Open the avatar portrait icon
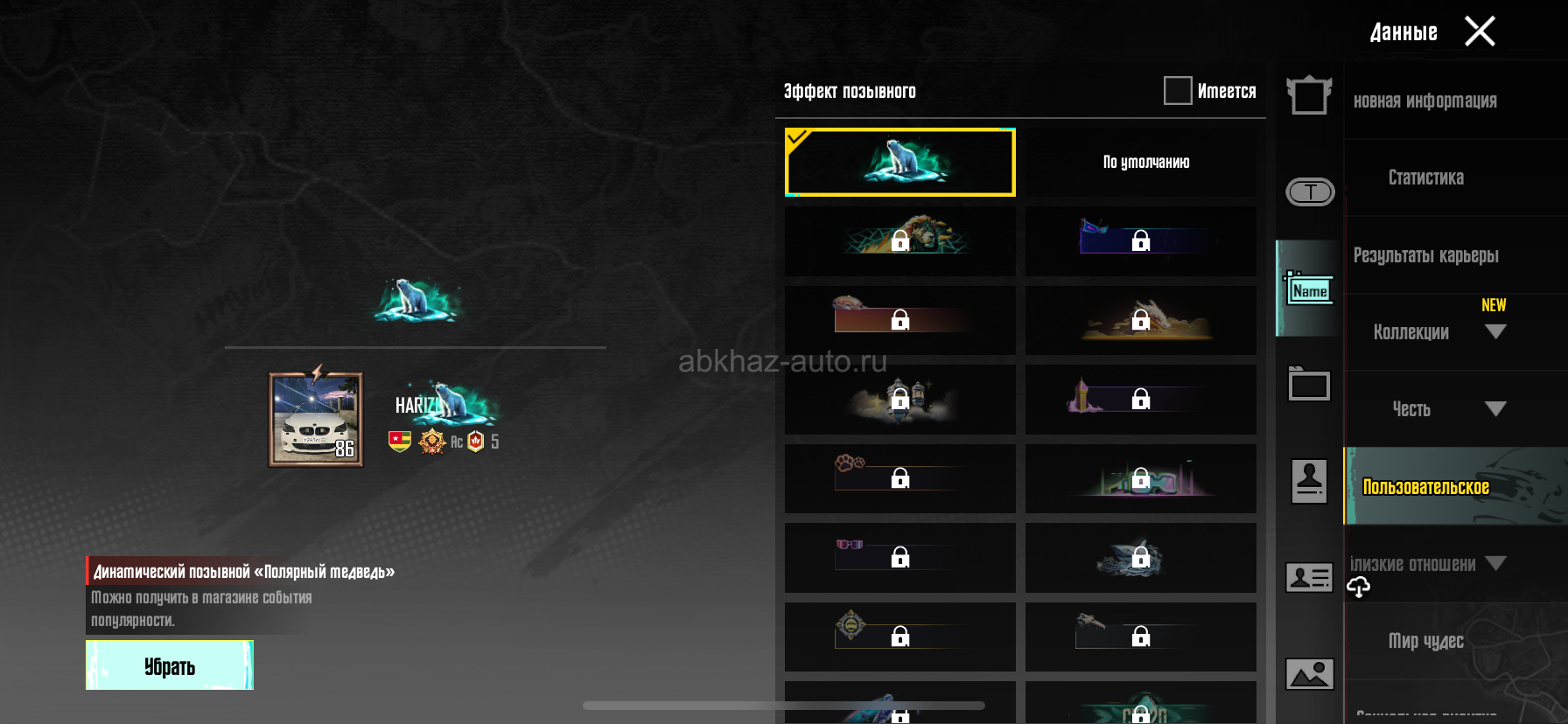 click(x=1309, y=482)
